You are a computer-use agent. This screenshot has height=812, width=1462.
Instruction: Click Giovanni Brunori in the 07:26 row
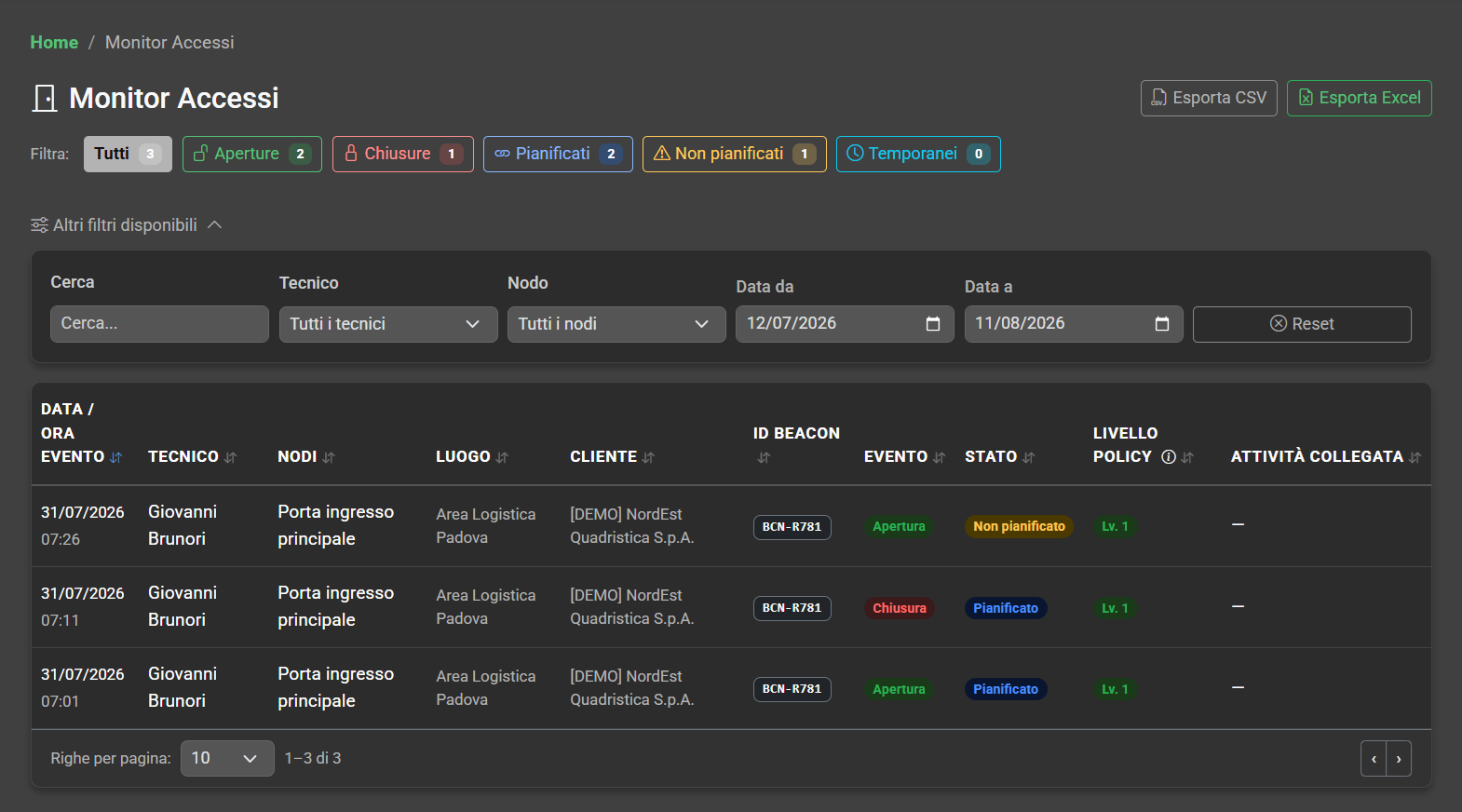click(183, 525)
